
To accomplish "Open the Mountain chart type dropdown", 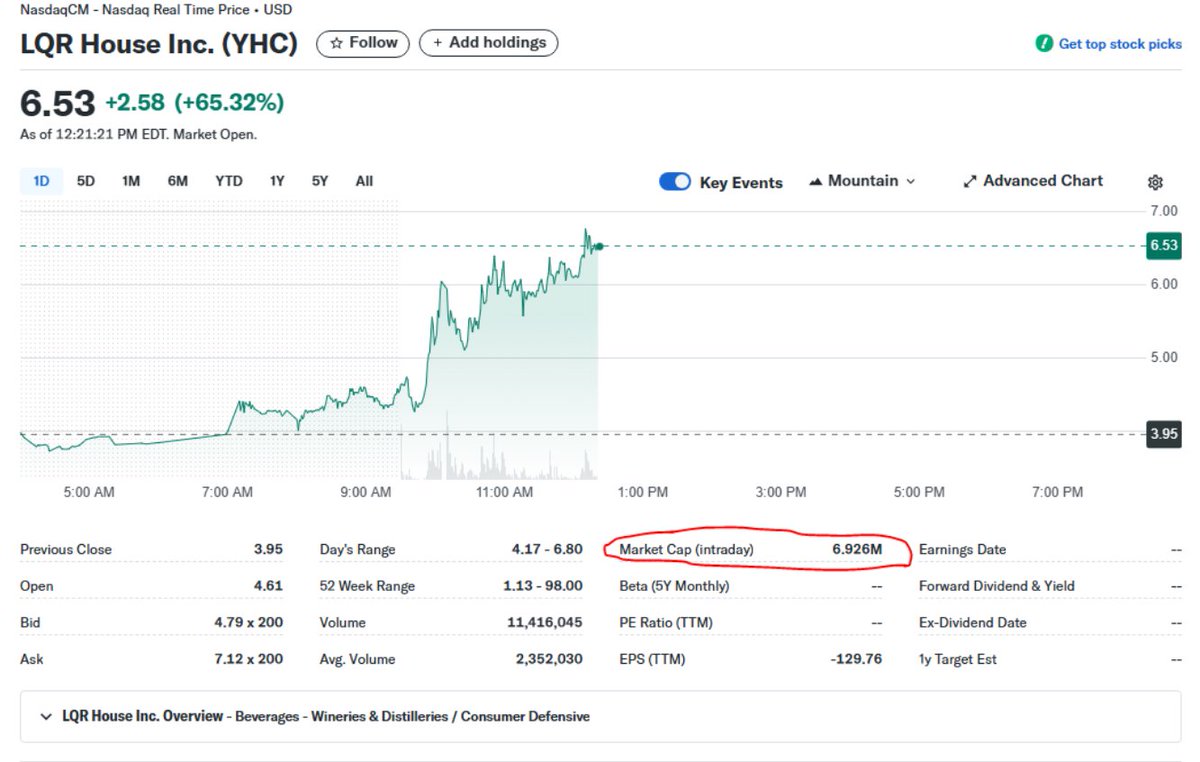I will (x=862, y=181).
